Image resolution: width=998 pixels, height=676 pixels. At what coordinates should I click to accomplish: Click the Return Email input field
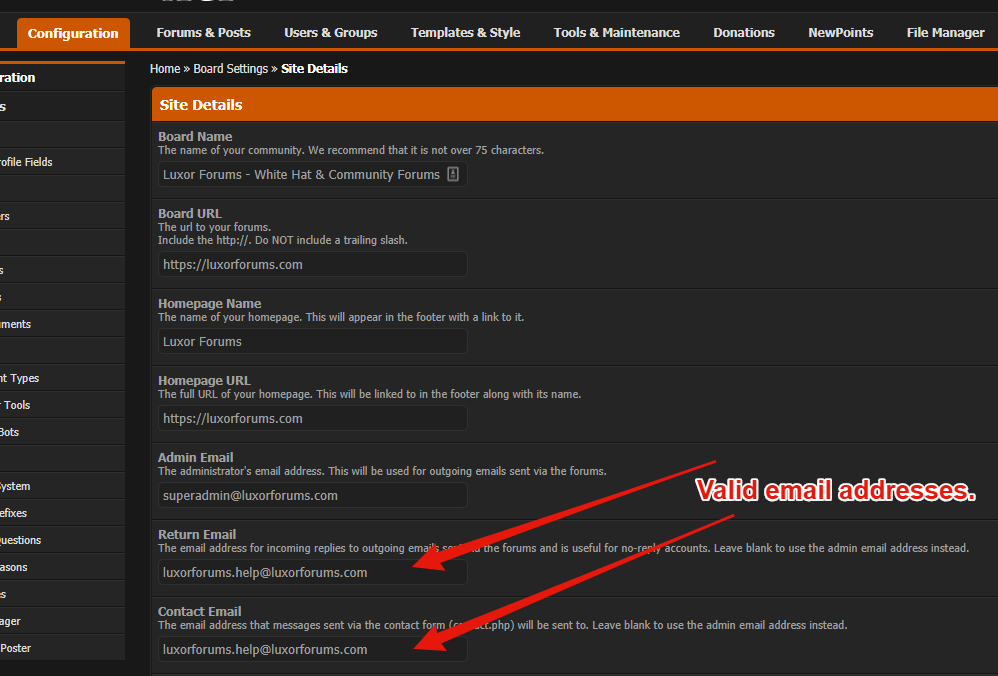(313, 572)
